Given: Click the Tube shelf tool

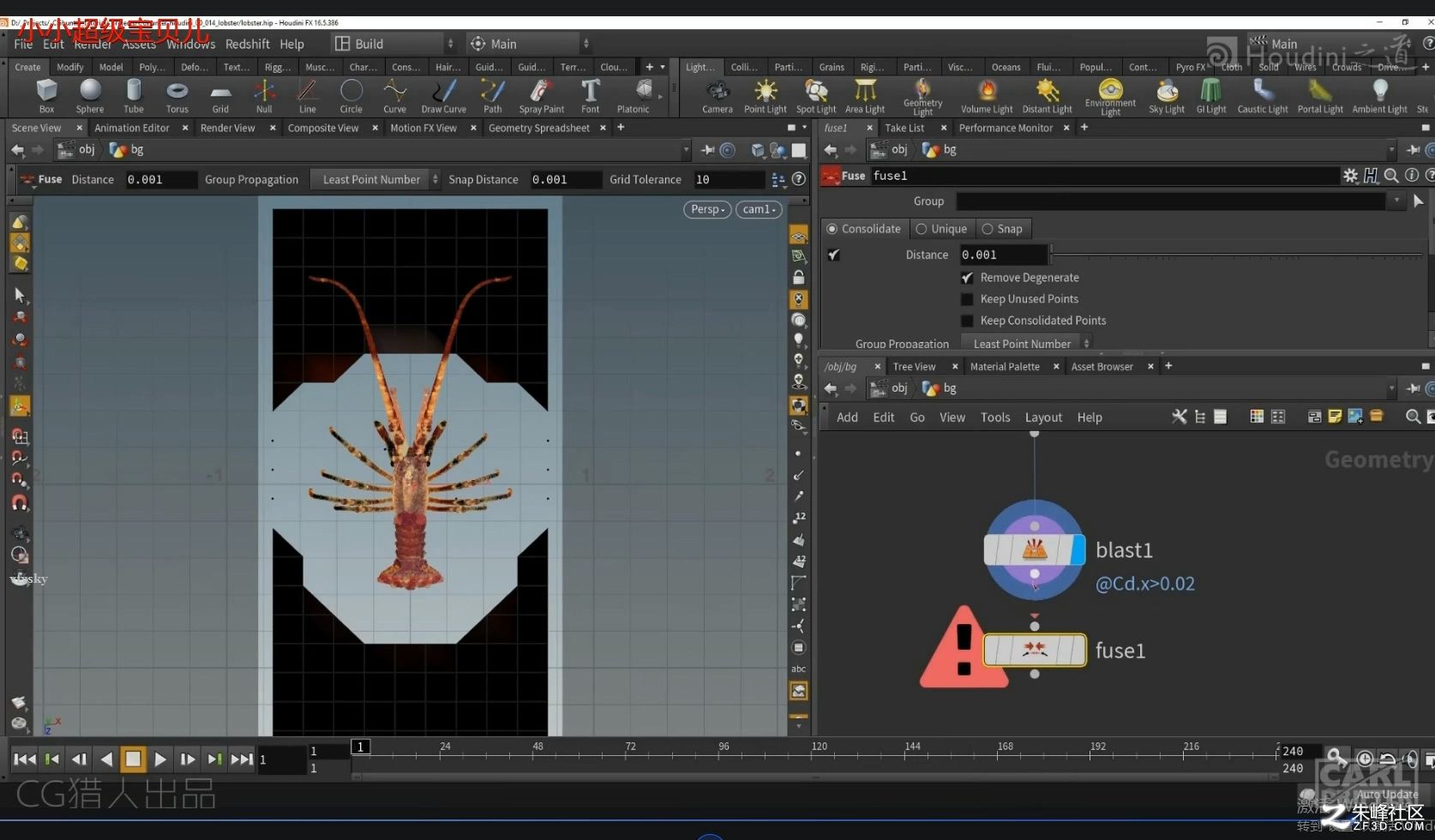Looking at the screenshot, I should pos(134,96).
